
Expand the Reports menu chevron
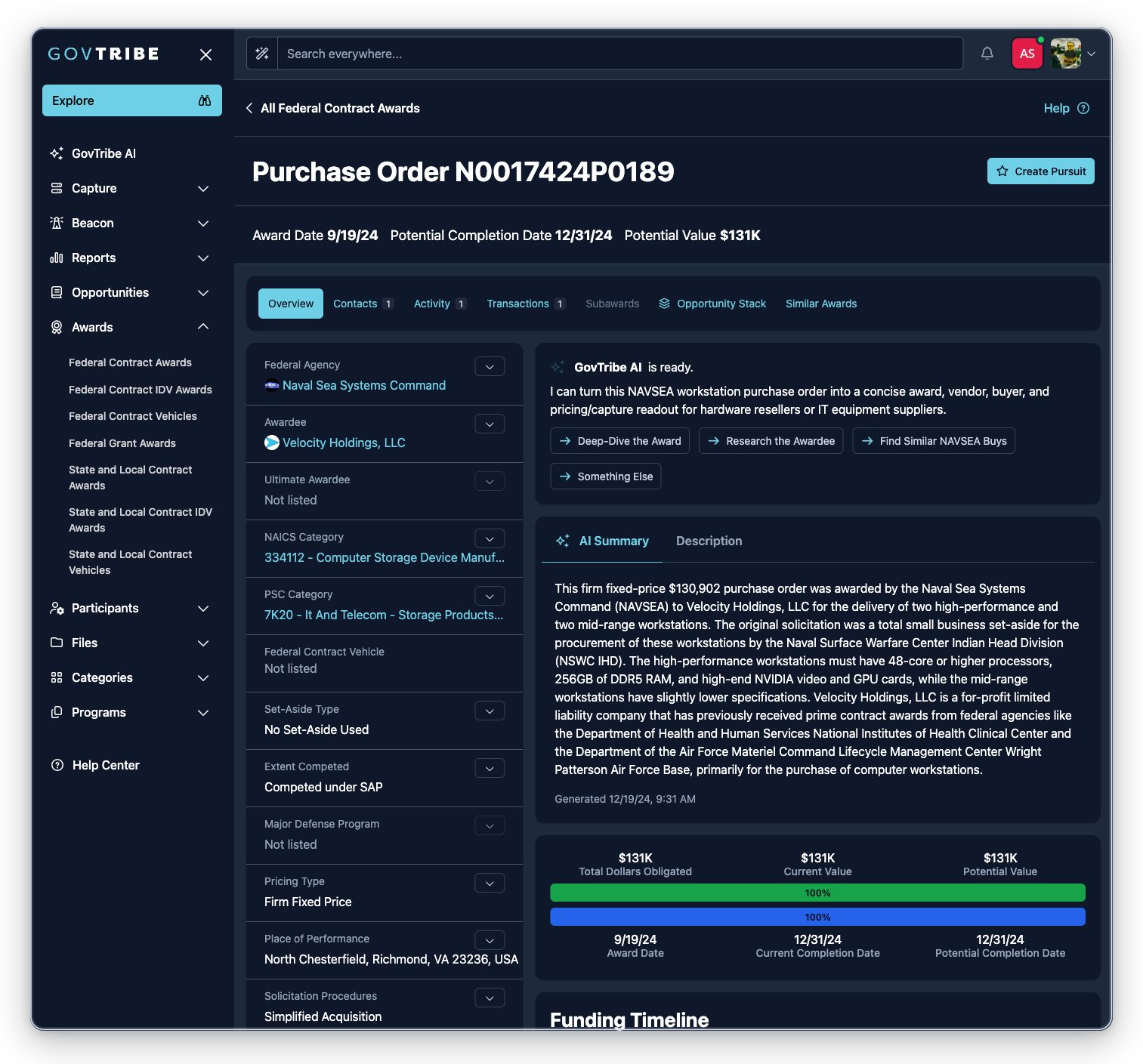point(203,258)
